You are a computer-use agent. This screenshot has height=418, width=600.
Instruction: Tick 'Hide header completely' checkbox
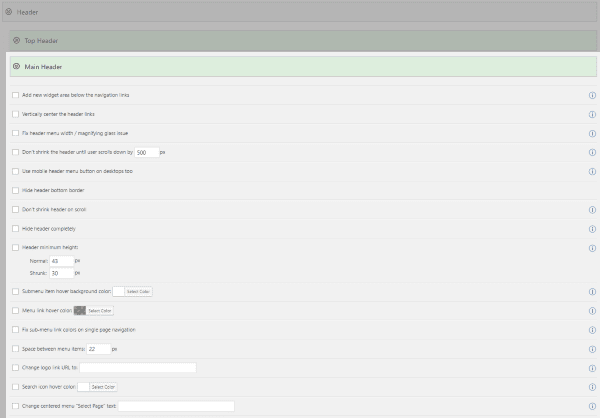tap(15, 229)
